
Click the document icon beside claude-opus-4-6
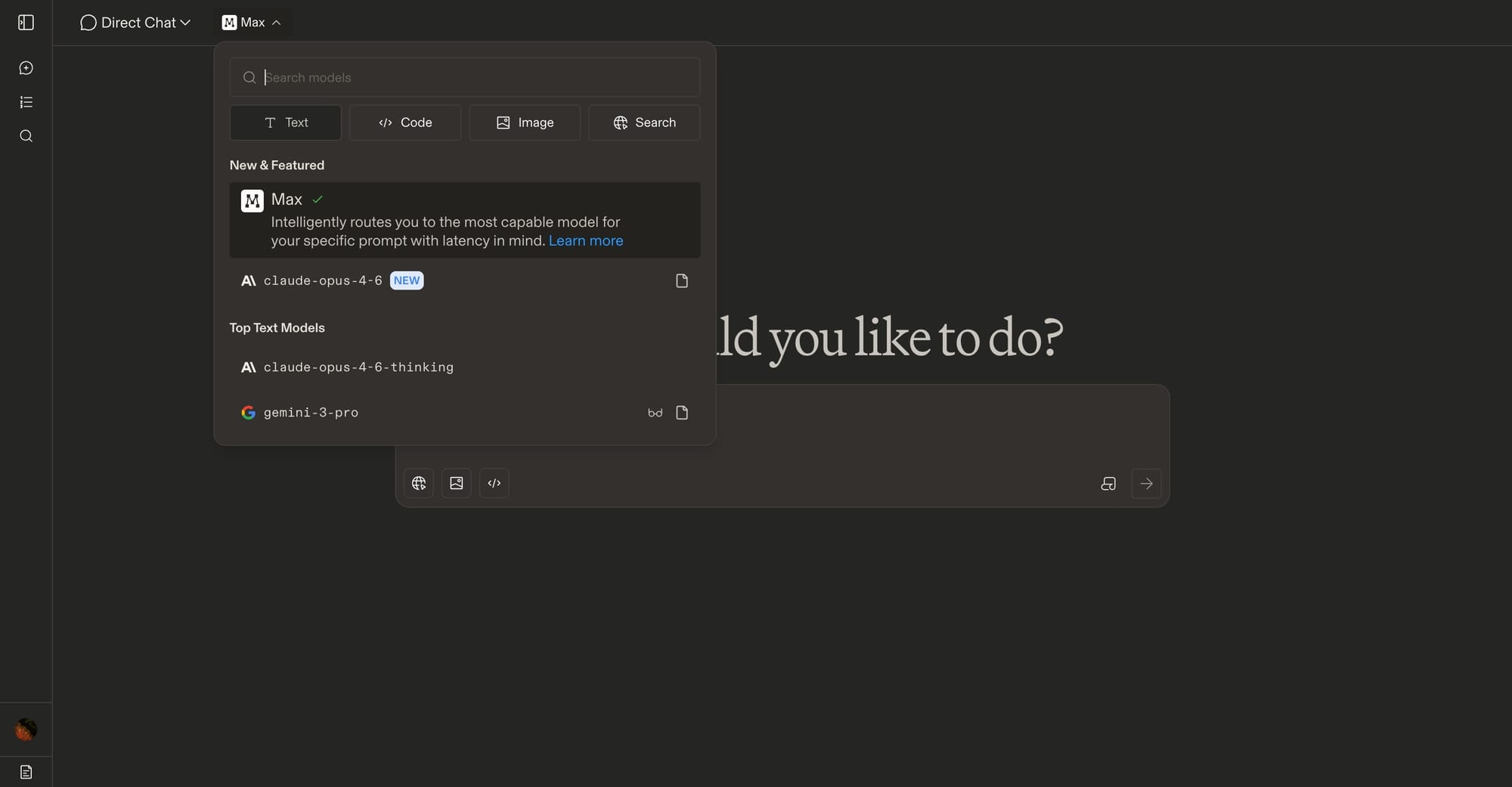tap(681, 281)
